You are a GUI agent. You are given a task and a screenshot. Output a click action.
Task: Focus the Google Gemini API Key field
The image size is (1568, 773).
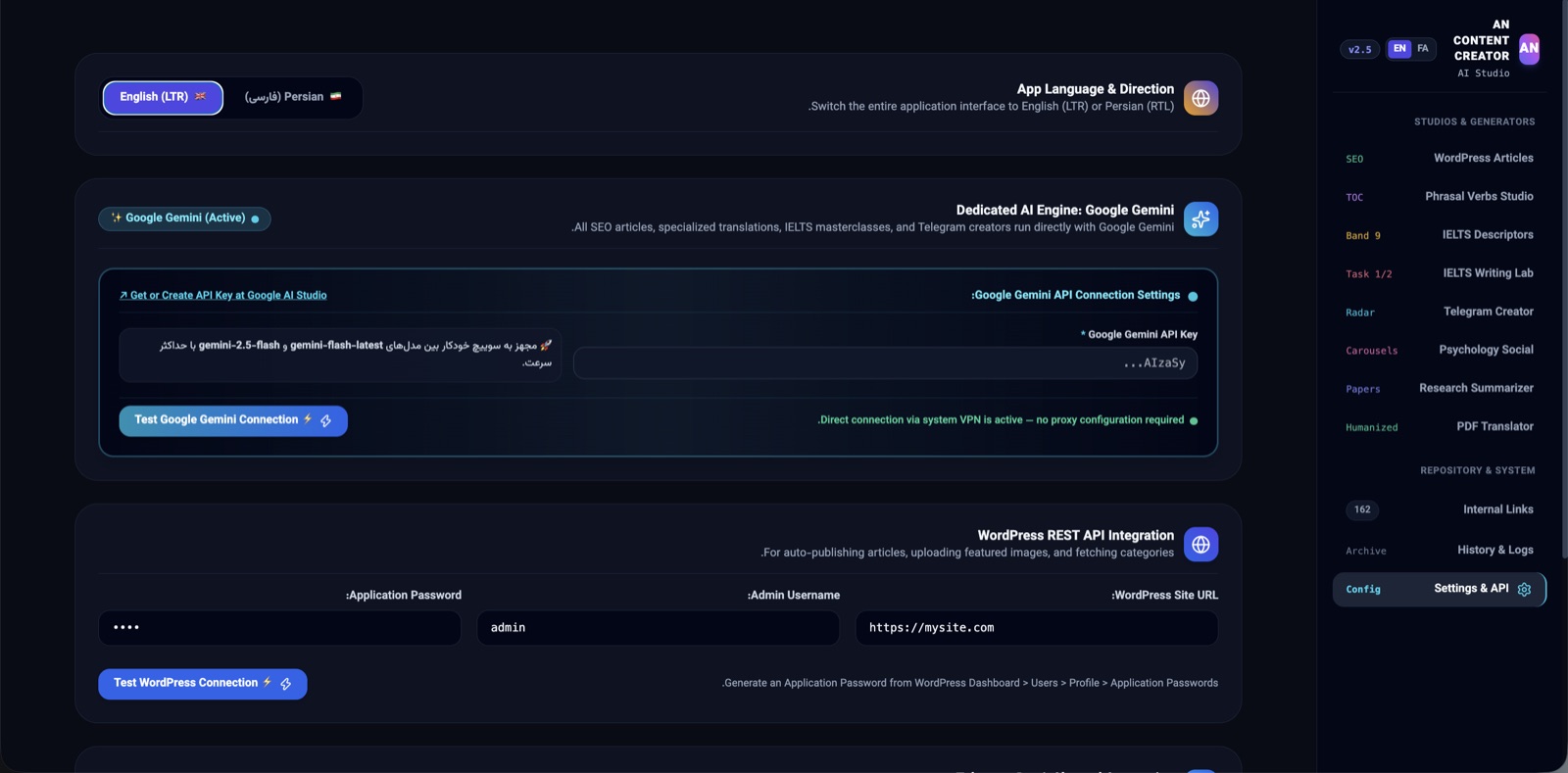pyautogui.click(x=885, y=363)
